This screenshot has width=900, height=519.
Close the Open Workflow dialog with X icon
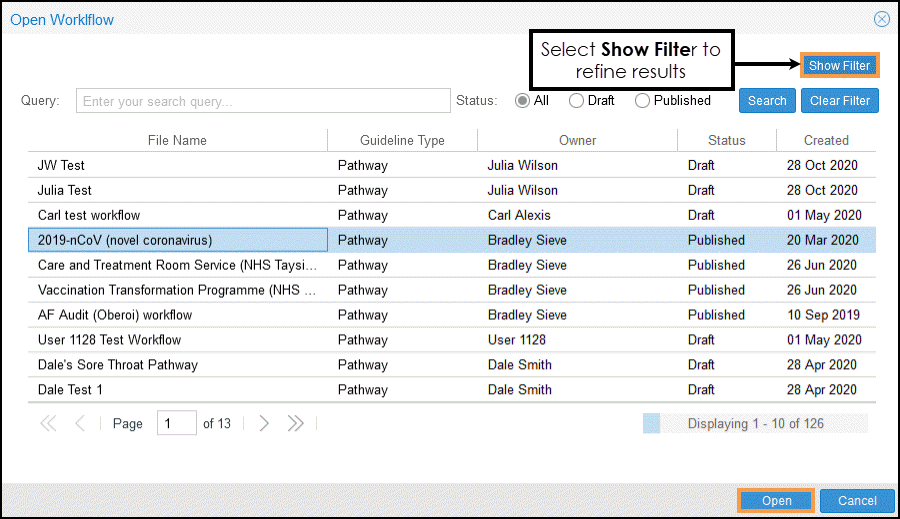(881, 19)
